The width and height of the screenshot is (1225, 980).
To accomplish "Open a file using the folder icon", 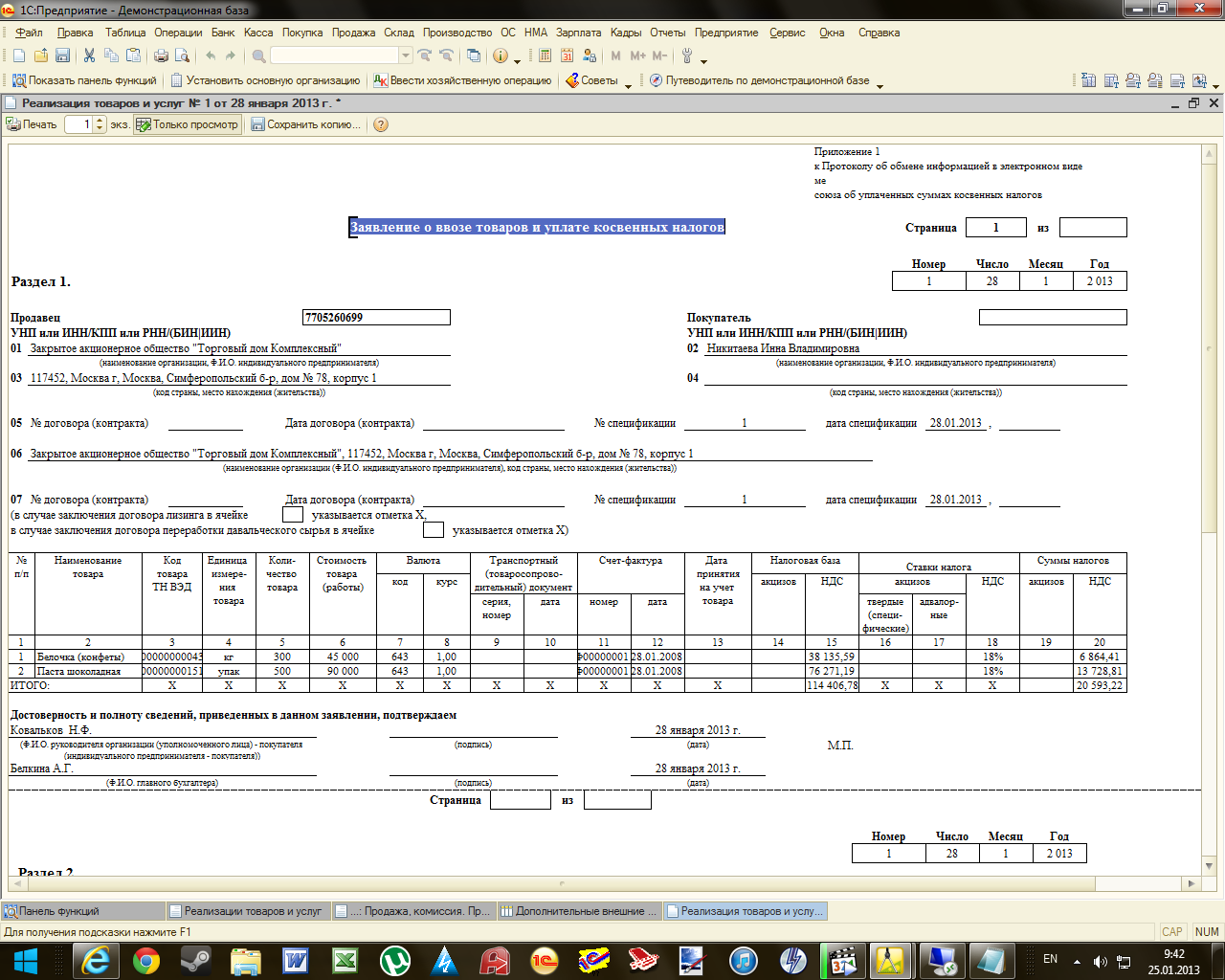I will tap(41, 56).
